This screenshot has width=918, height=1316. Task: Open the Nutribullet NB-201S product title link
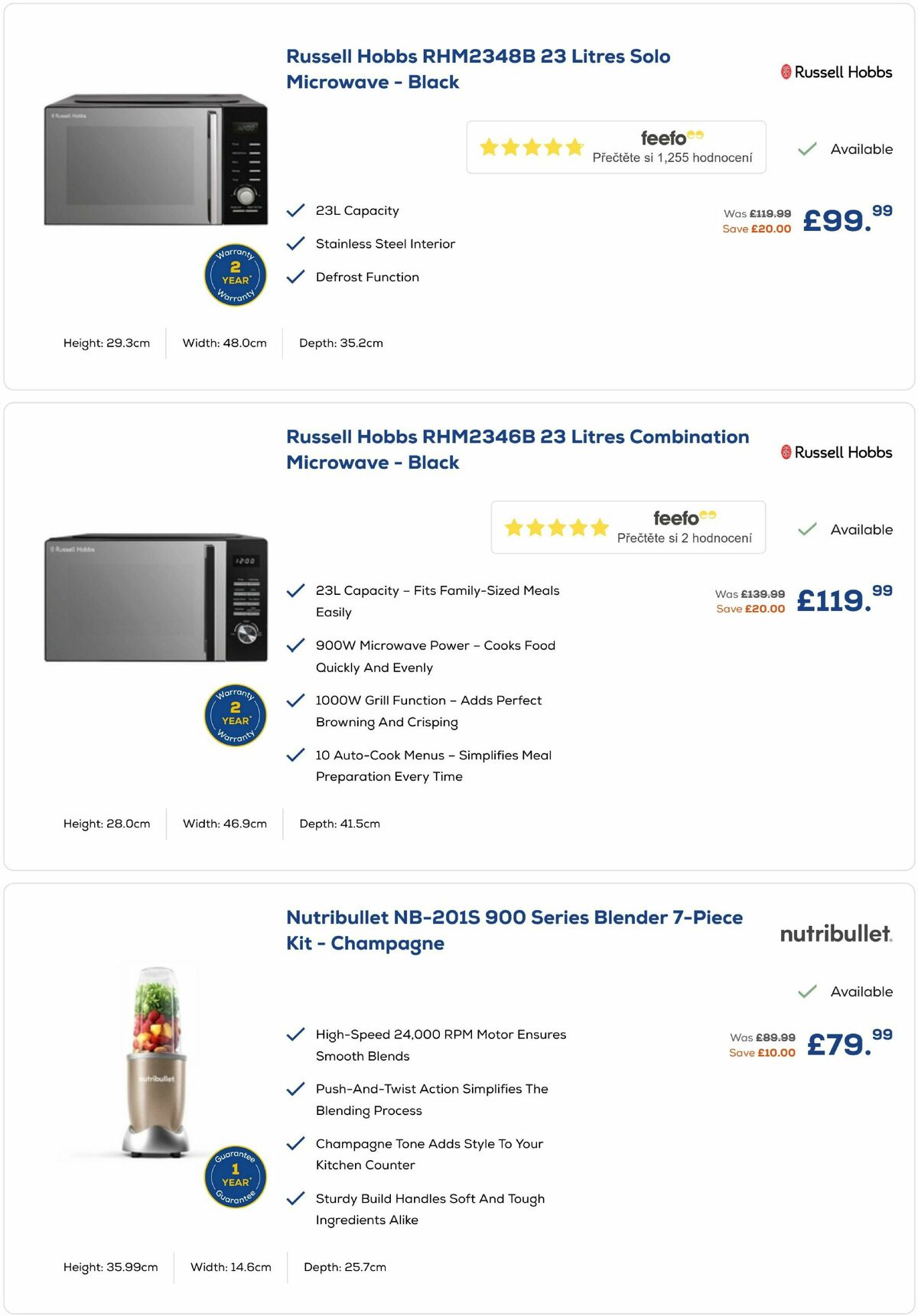coord(513,930)
